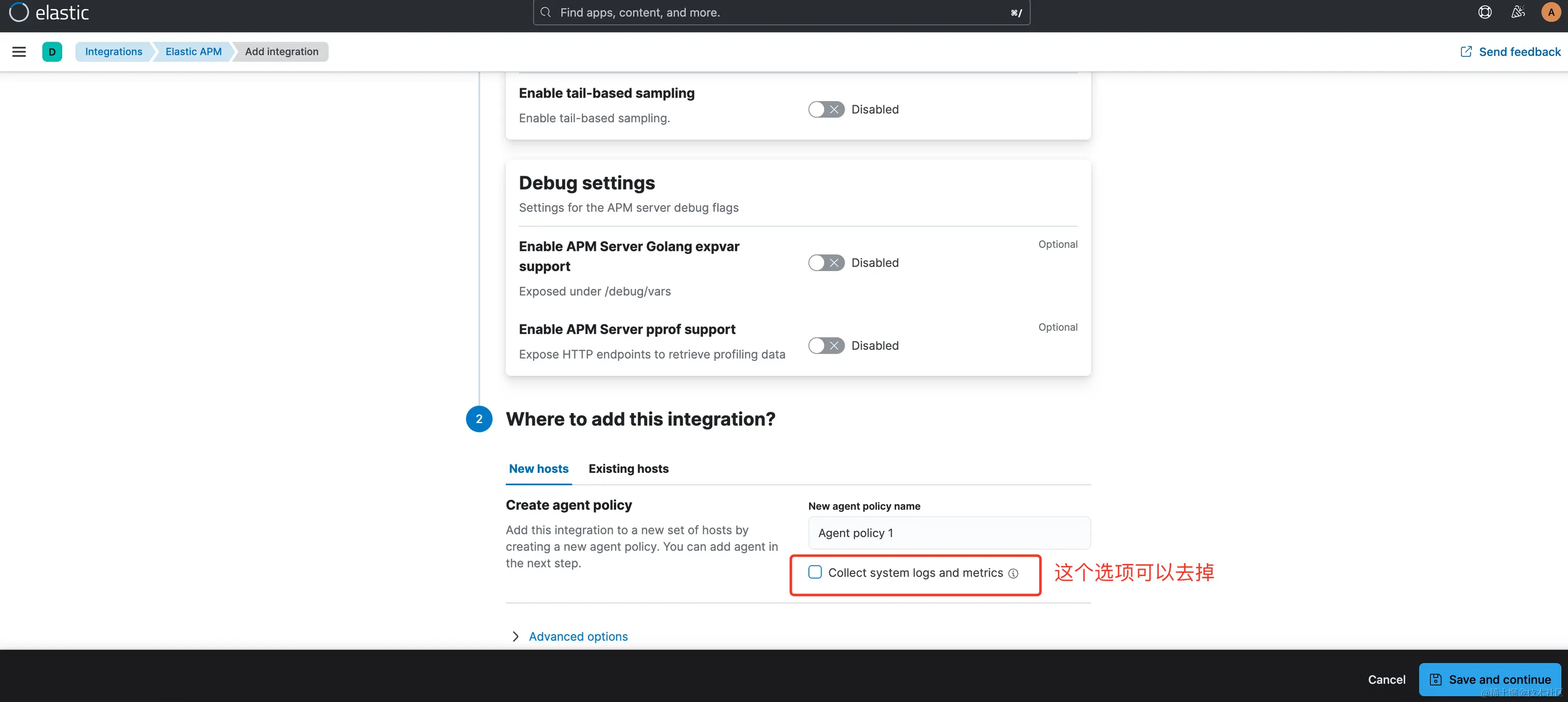Click the New agent policy name field

tap(948, 533)
